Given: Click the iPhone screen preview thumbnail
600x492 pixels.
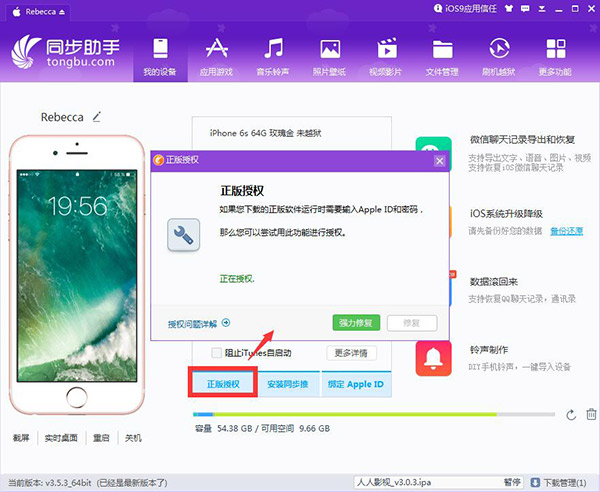Looking at the screenshot, I should (77, 275).
